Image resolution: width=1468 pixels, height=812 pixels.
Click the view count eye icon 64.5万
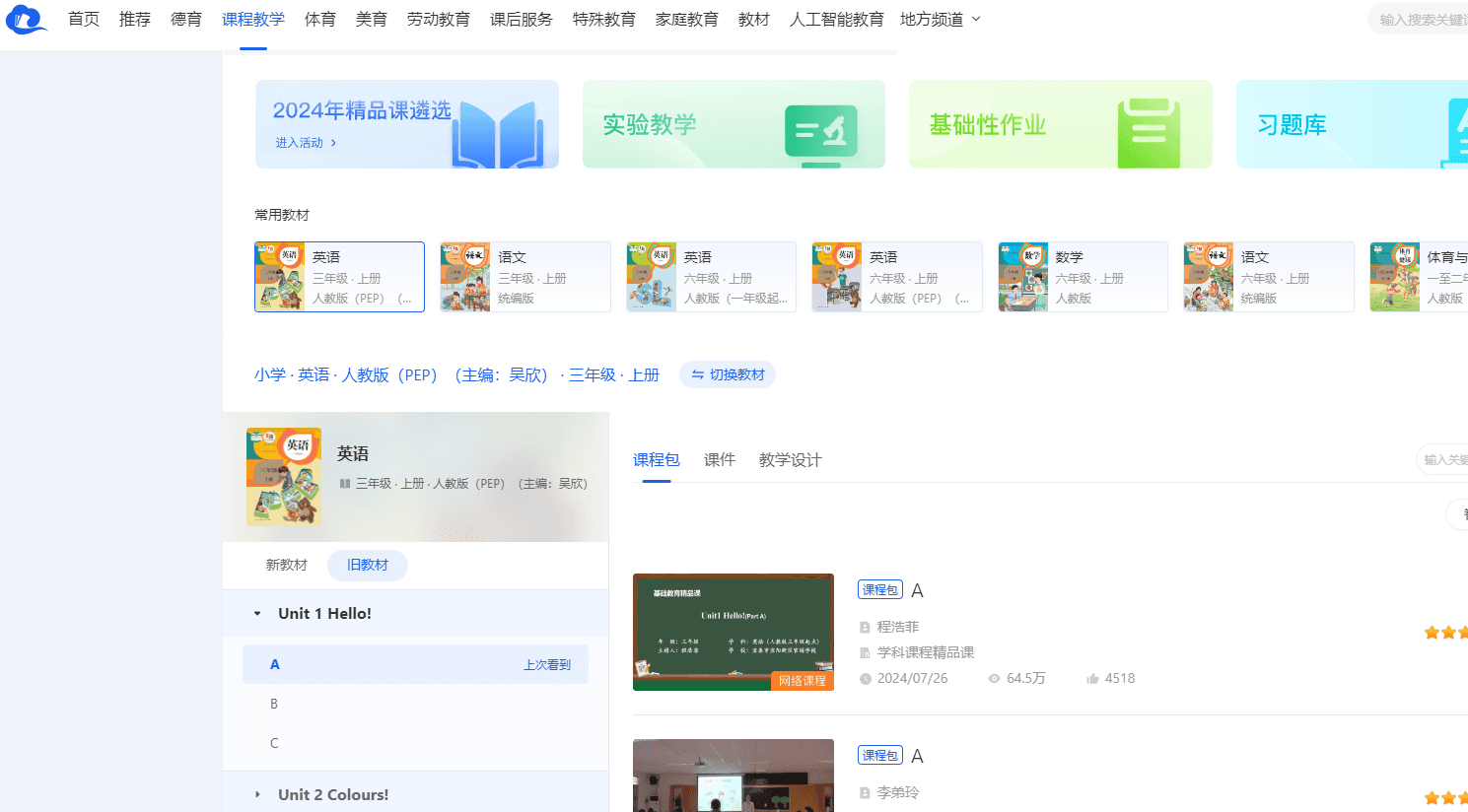click(x=994, y=679)
